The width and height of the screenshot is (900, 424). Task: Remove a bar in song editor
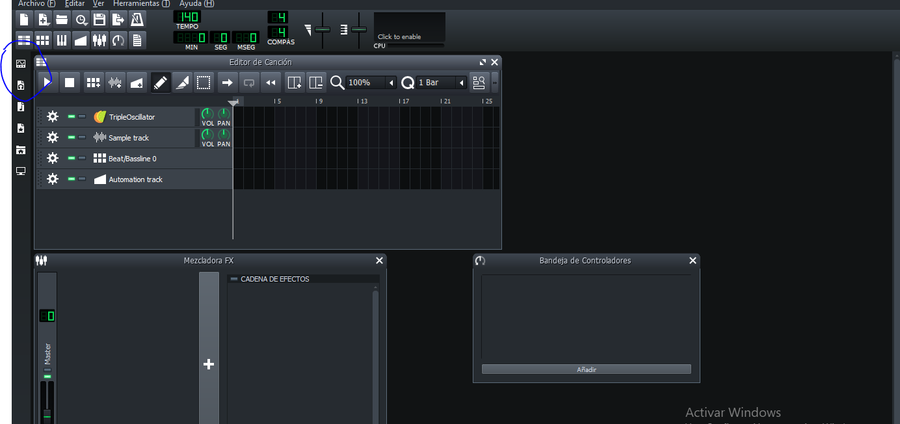[x=316, y=83]
